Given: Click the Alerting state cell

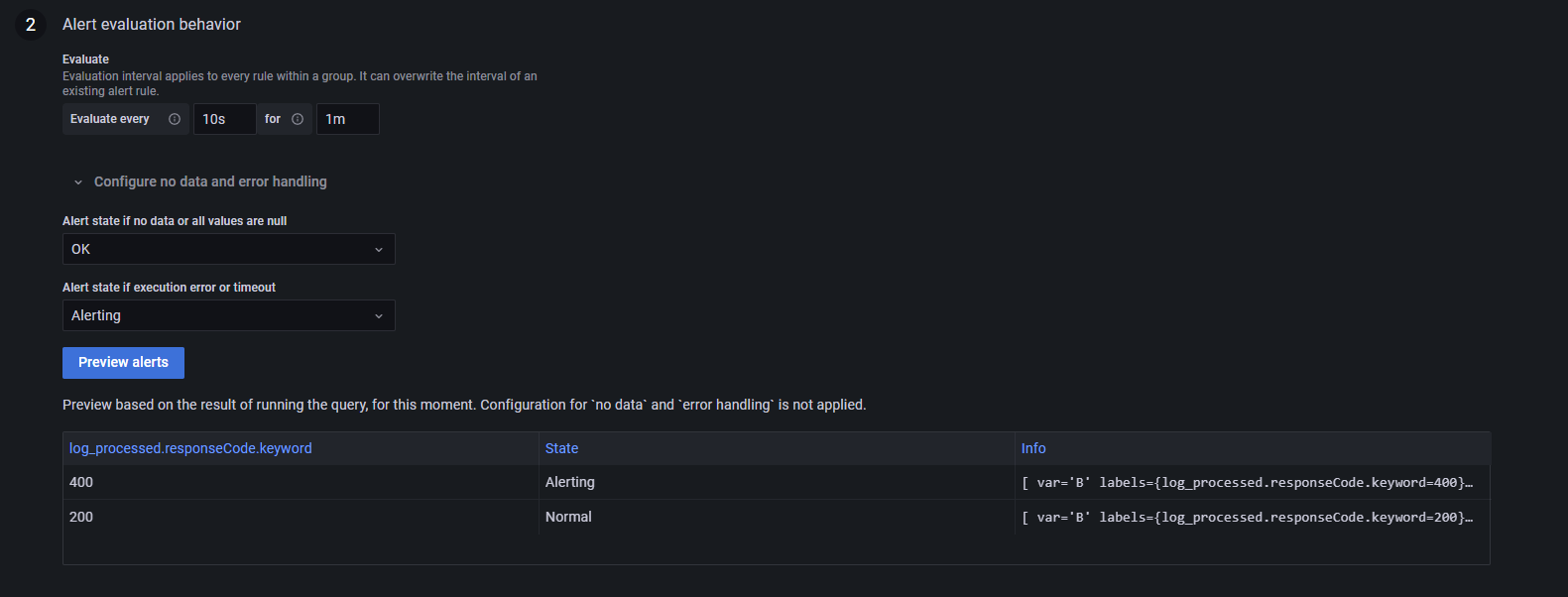Looking at the screenshot, I should click(570, 482).
